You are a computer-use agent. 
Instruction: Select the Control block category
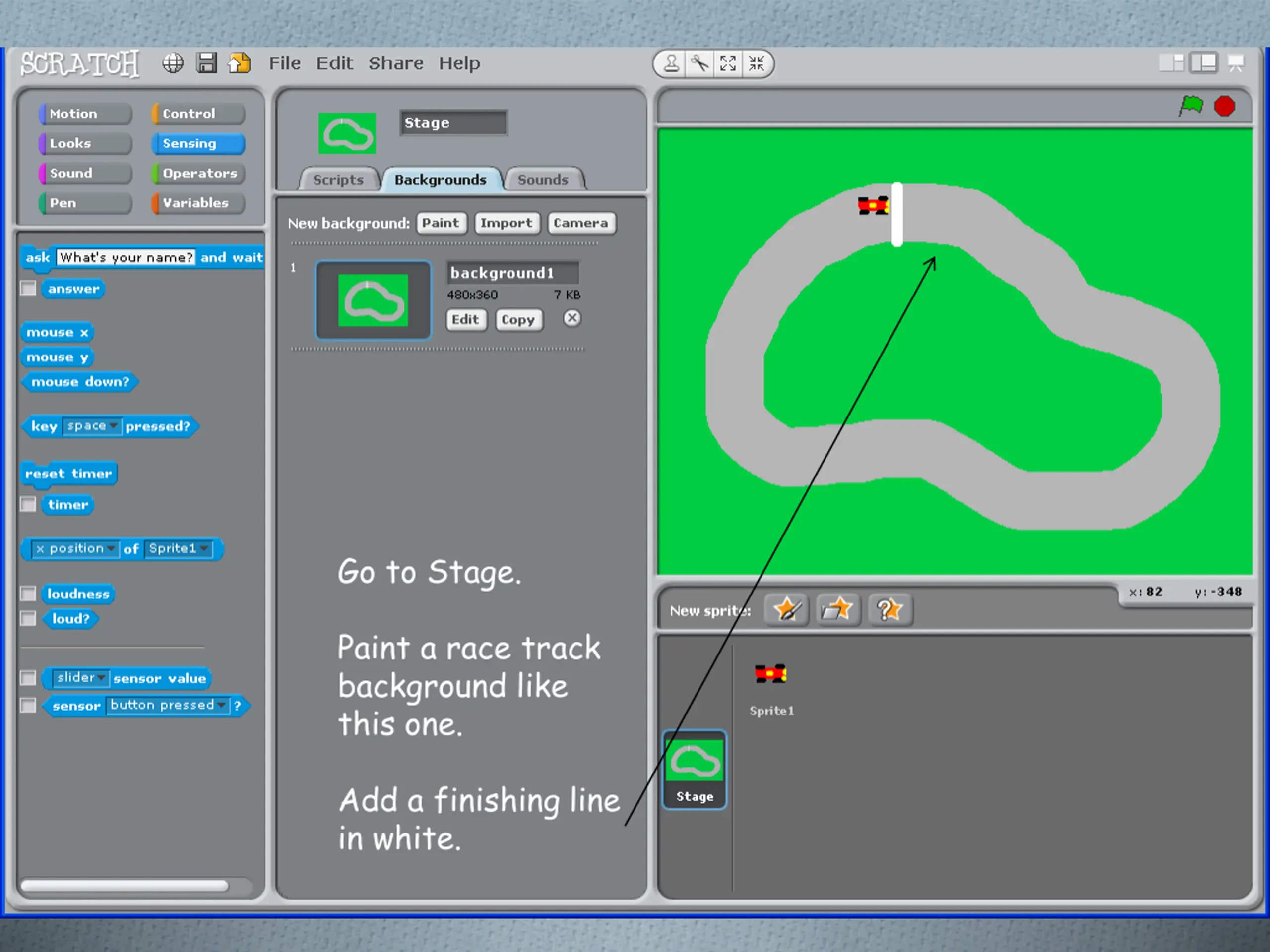tap(198, 114)
